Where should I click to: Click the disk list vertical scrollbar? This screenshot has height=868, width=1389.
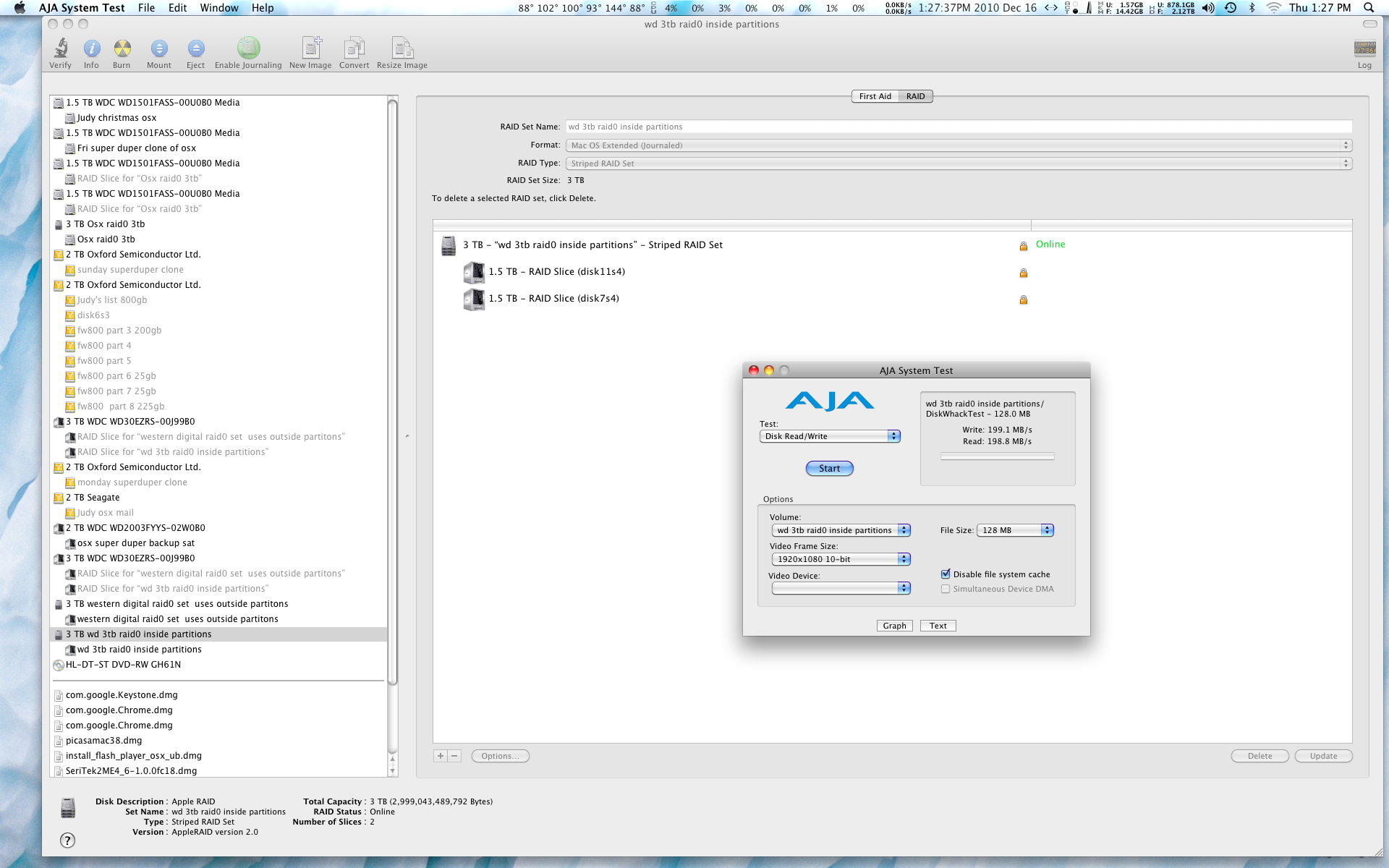[393, 391]
